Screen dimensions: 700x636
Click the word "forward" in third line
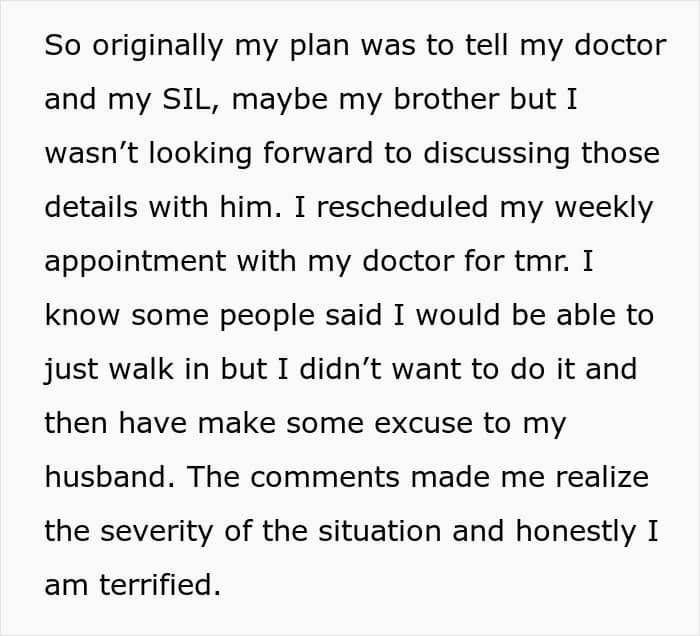pos(318,153)
